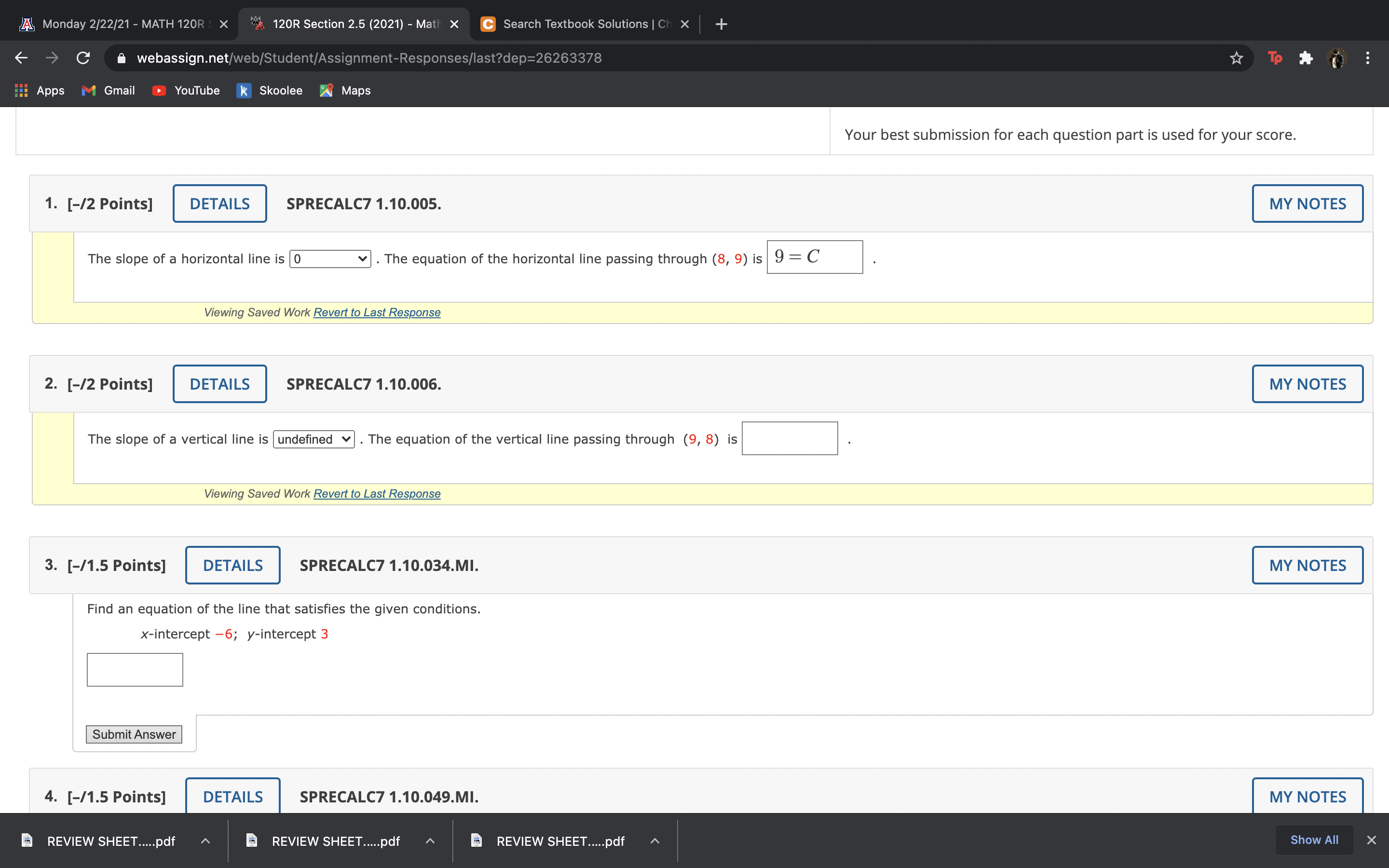Open MY NOTES for question 2
Screen dimensions: 1389x868
coord(1307,384)
